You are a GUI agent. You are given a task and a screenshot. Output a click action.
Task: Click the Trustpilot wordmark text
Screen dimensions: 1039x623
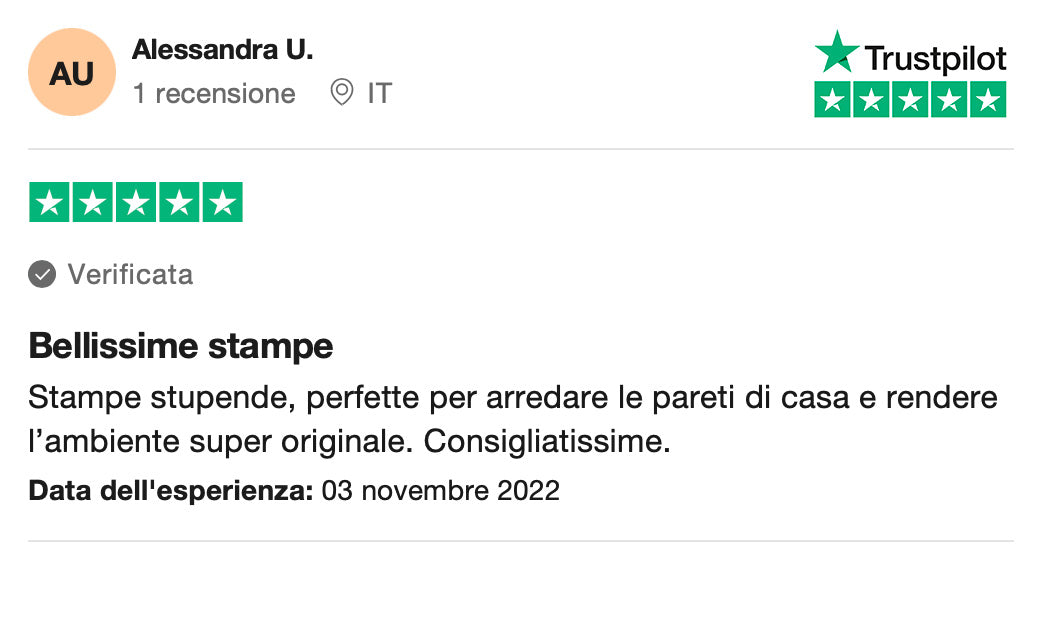coord(935,58)
